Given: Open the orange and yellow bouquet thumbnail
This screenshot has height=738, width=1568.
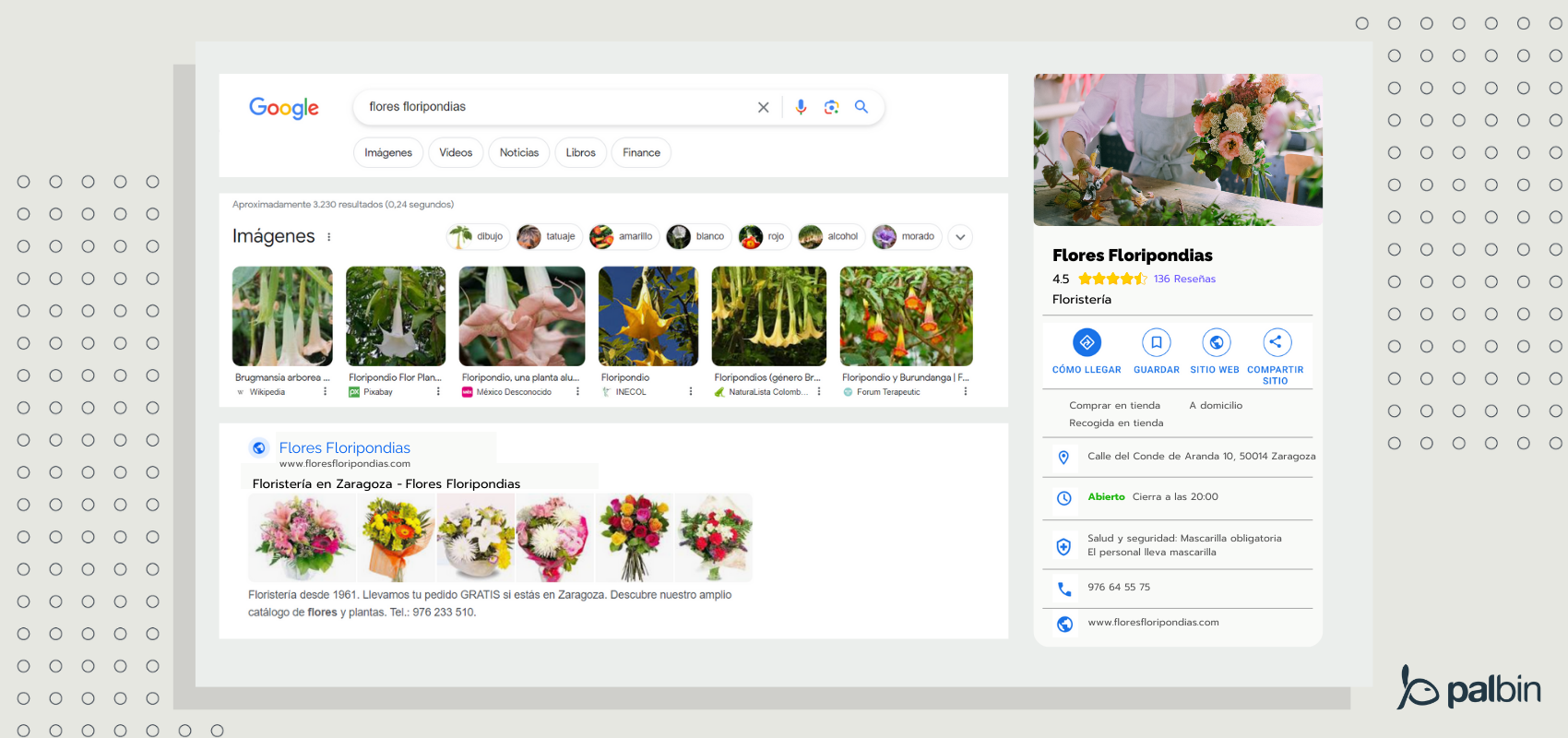Looking at the screenshot, I should click(x=397, y=538).
